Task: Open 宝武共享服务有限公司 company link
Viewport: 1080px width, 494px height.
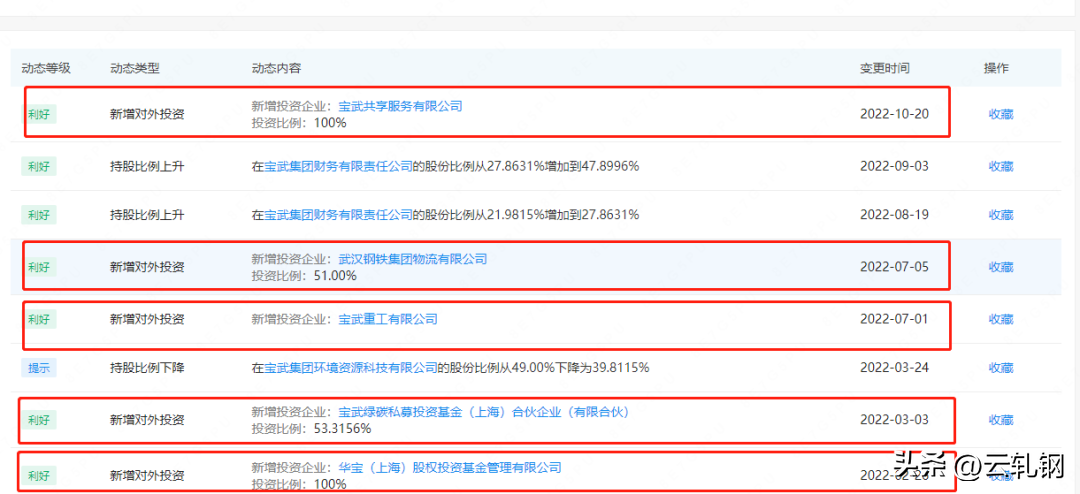Action: pyautogui.click(x=400, y=106)
